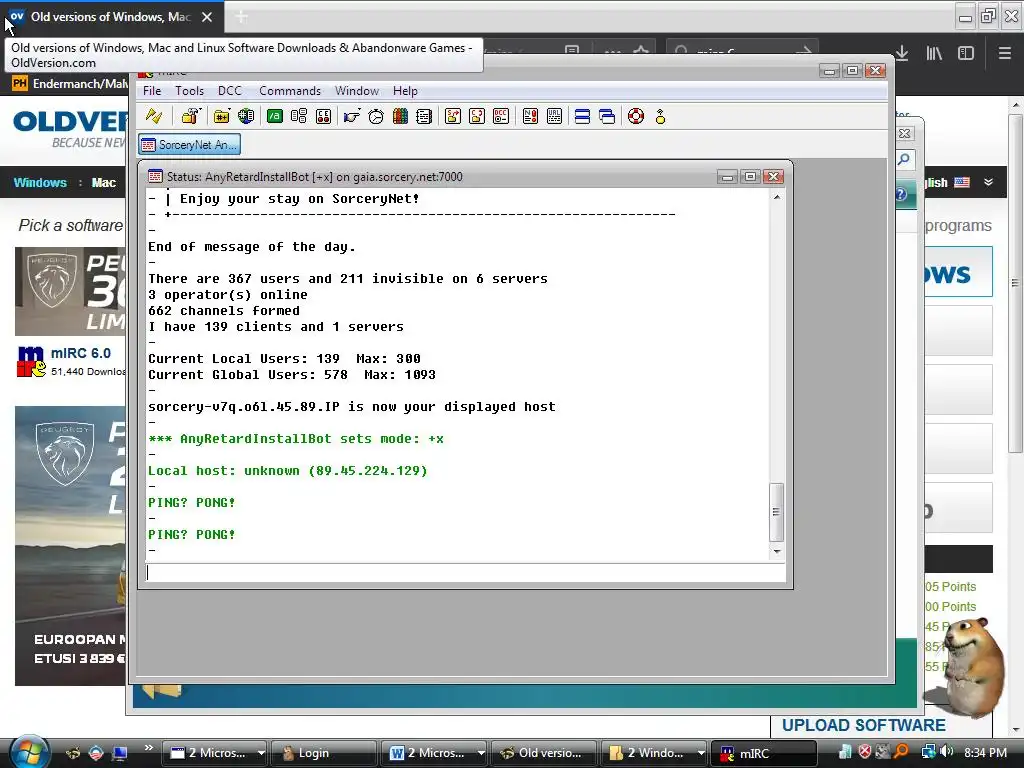The width and height of the screenshot is (1024, 768).
Task: Expand language chevron next to flag
Action: point(988,182)
